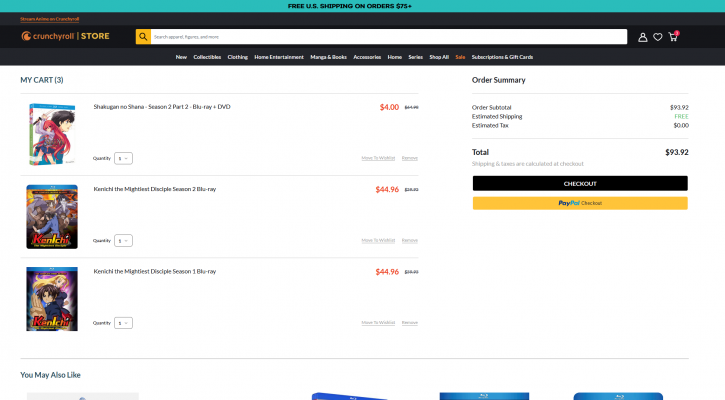Open the Manga & Books menu

[328, 57]
